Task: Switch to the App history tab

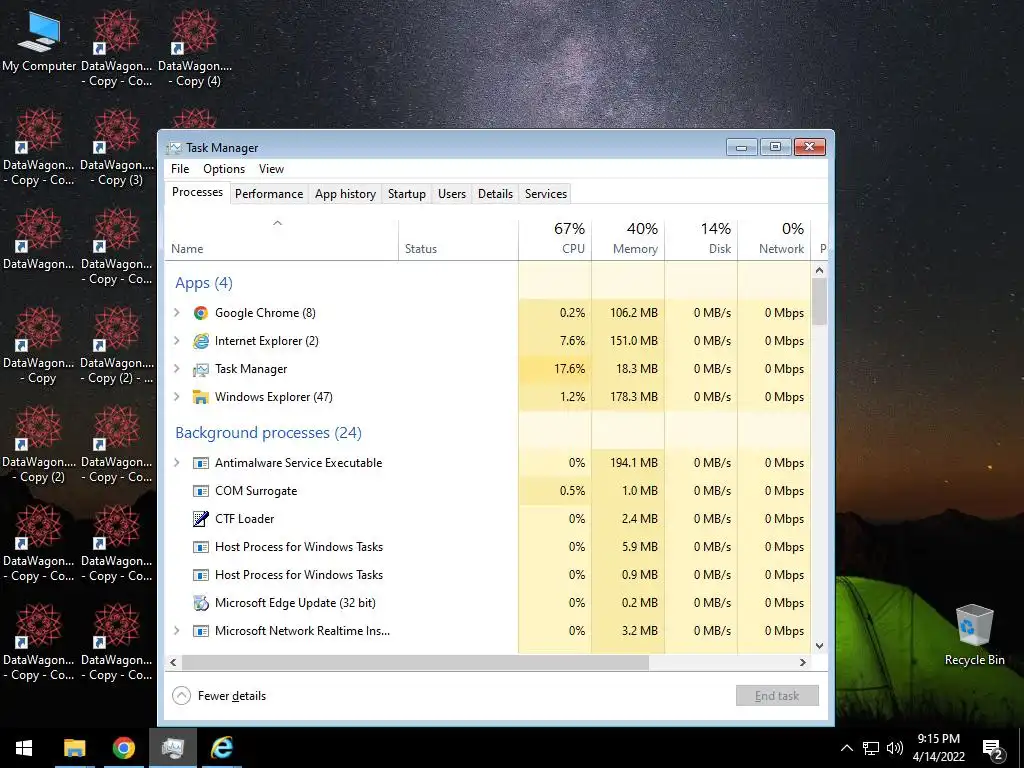Action: pos(345,194)
